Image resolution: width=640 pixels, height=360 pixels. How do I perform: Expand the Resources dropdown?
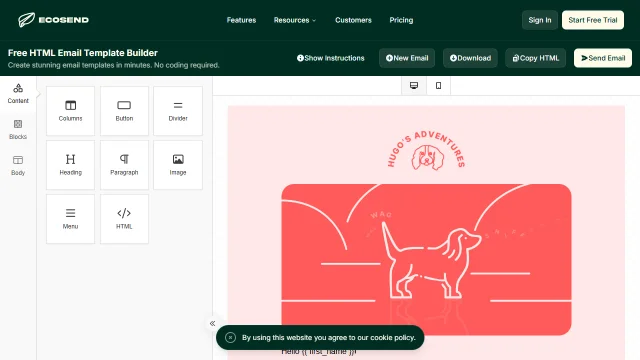(295, 20)
